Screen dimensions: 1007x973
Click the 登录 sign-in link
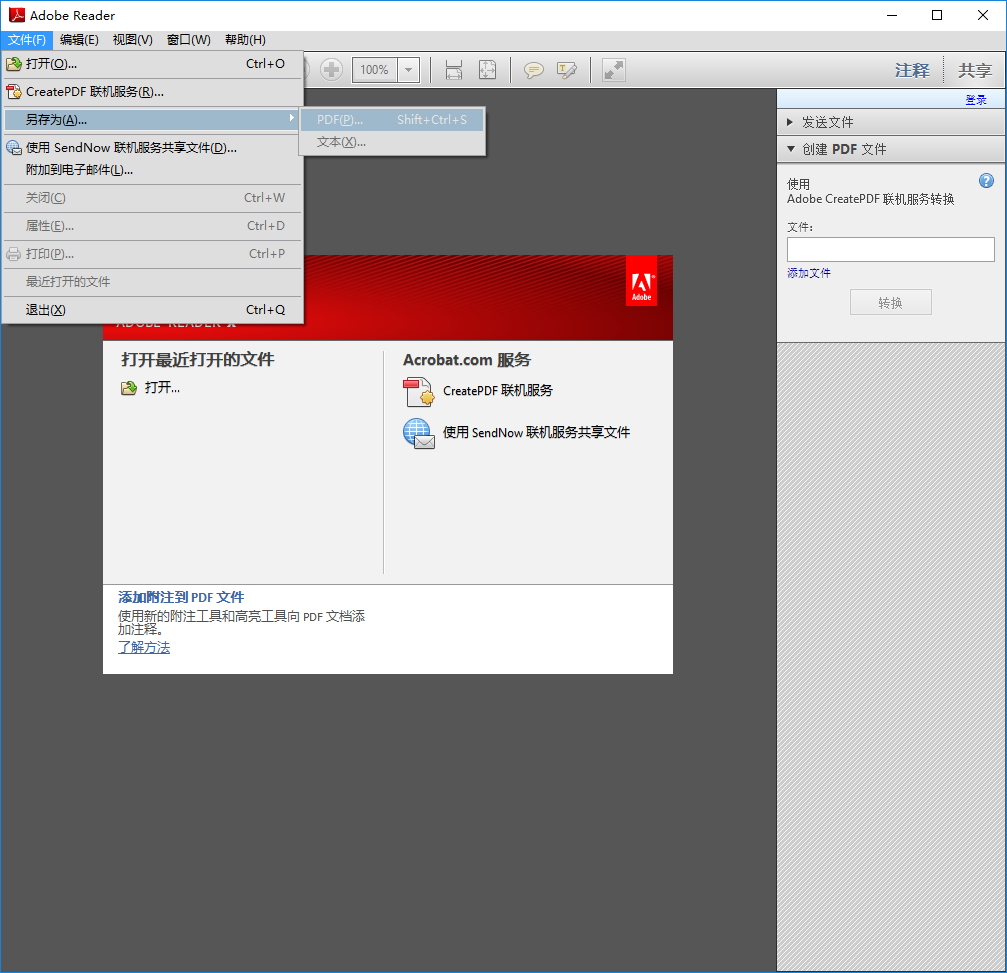point(976,100)
